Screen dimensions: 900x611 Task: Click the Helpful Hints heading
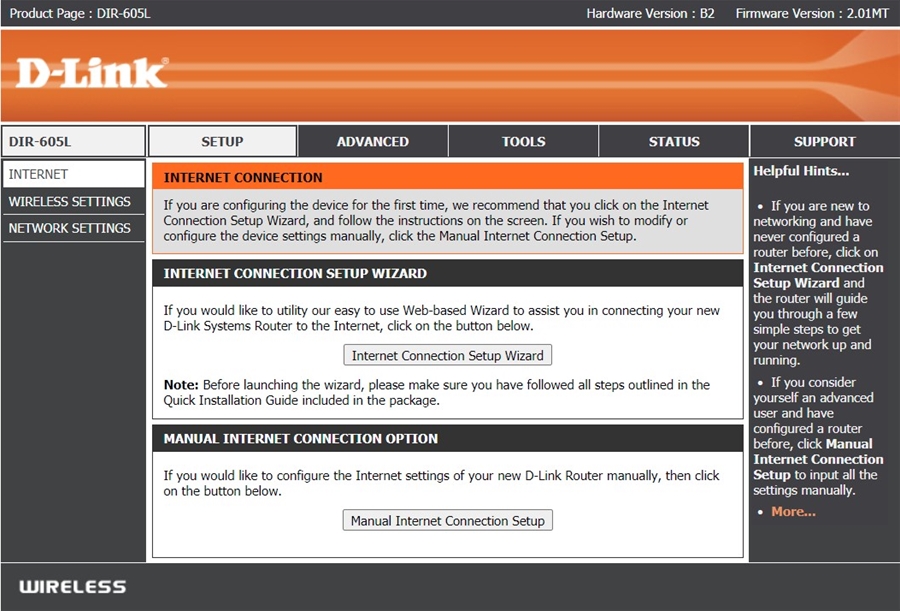[x=801, y=171]
